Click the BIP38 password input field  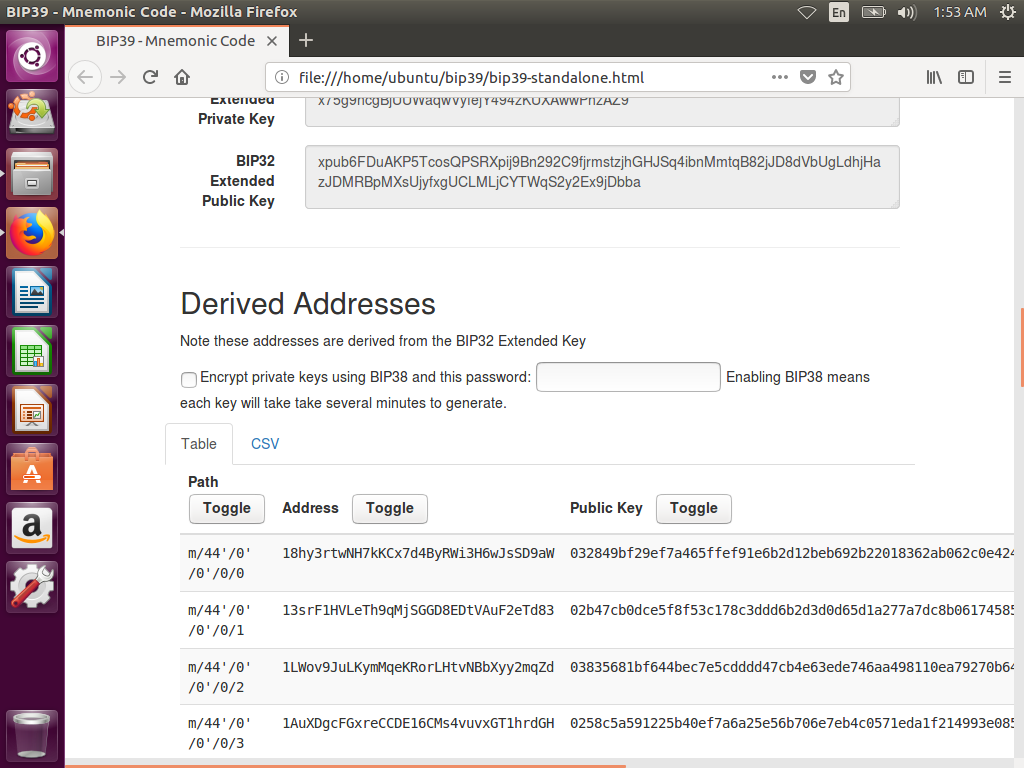tap(628, 377)
